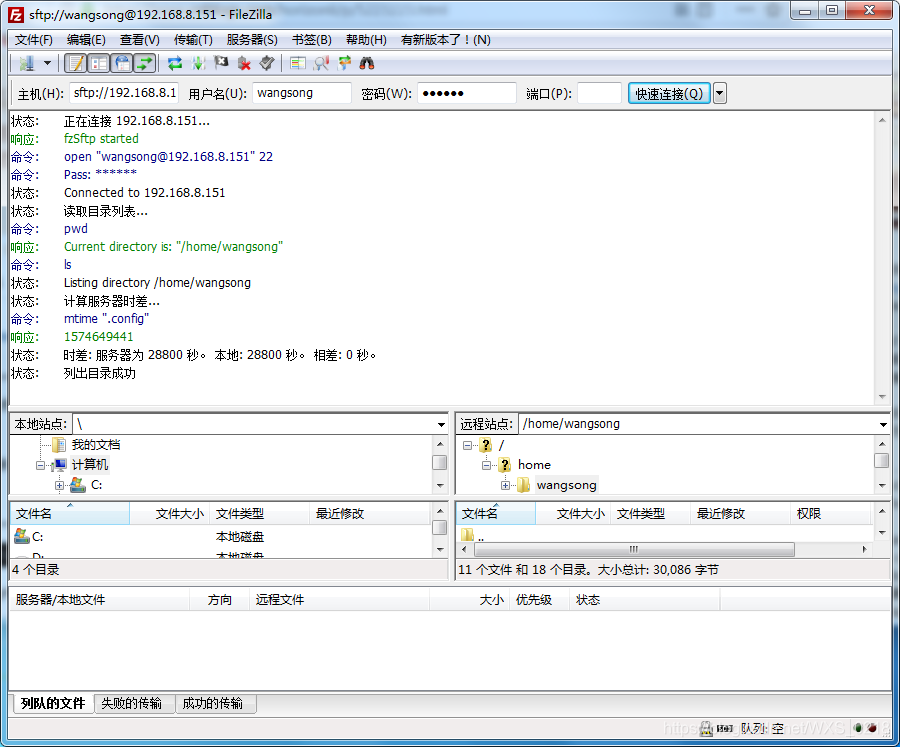
Task: Open the Site Manager icon
Action: click(x=26, y=63)
